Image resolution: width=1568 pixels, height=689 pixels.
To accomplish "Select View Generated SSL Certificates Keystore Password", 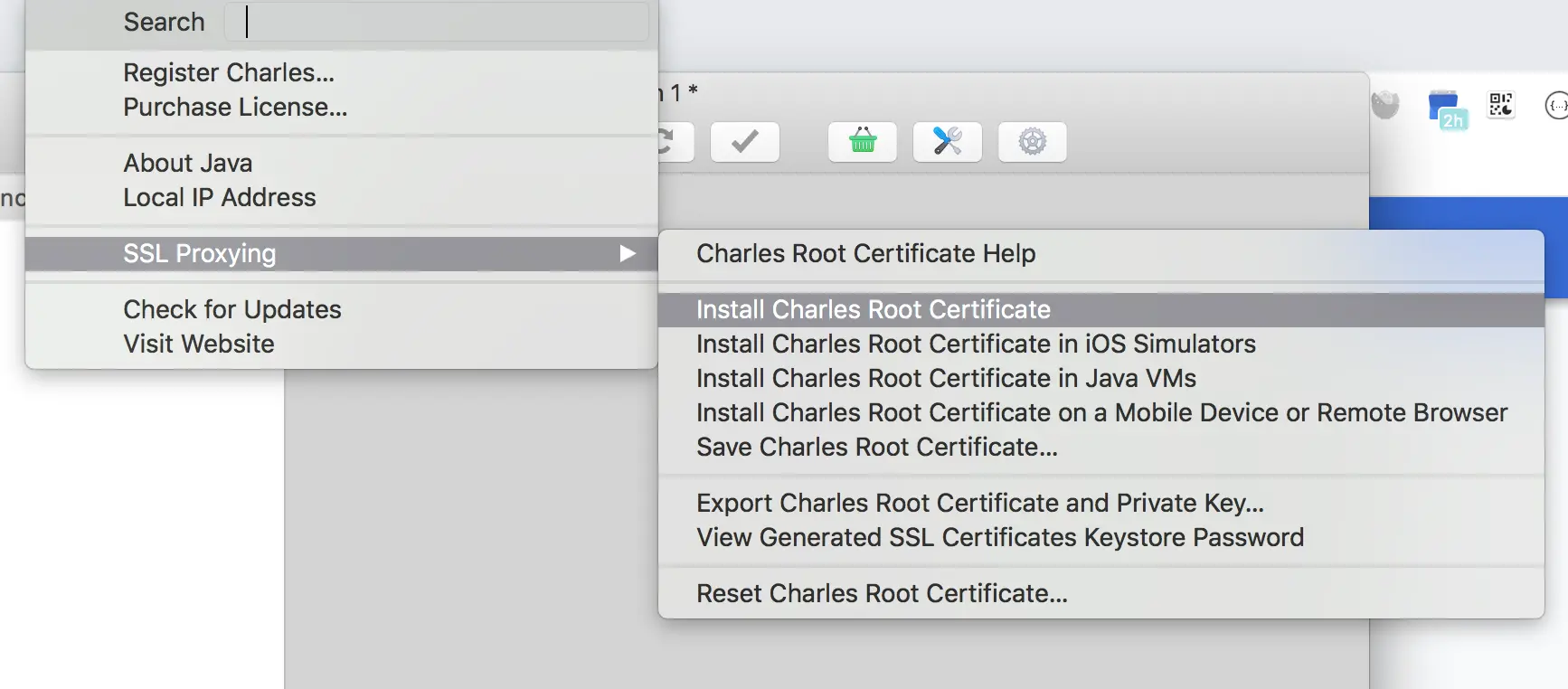I will click(x=1101, y=537).
